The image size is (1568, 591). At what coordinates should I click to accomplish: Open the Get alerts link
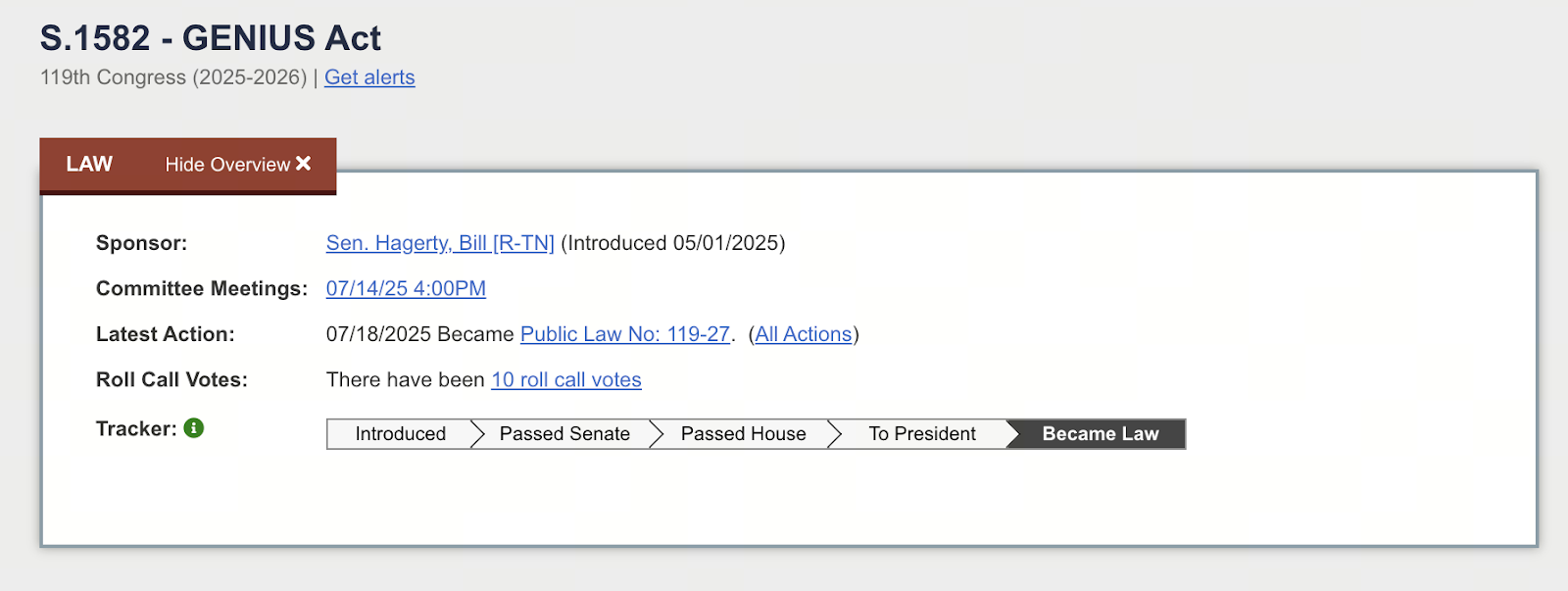click(x=369, y=77)
